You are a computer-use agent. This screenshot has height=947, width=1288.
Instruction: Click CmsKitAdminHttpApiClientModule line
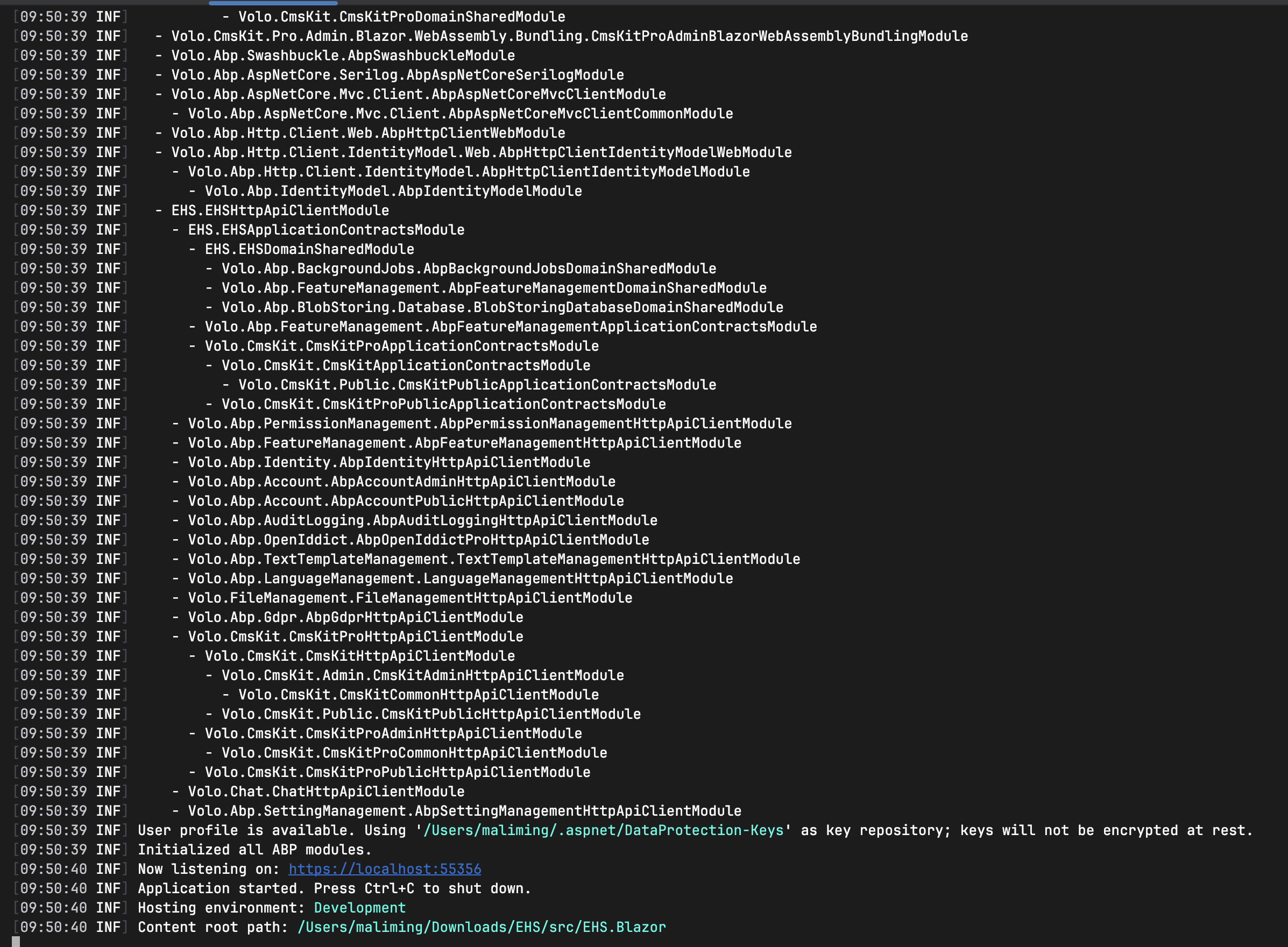[422, 675]
